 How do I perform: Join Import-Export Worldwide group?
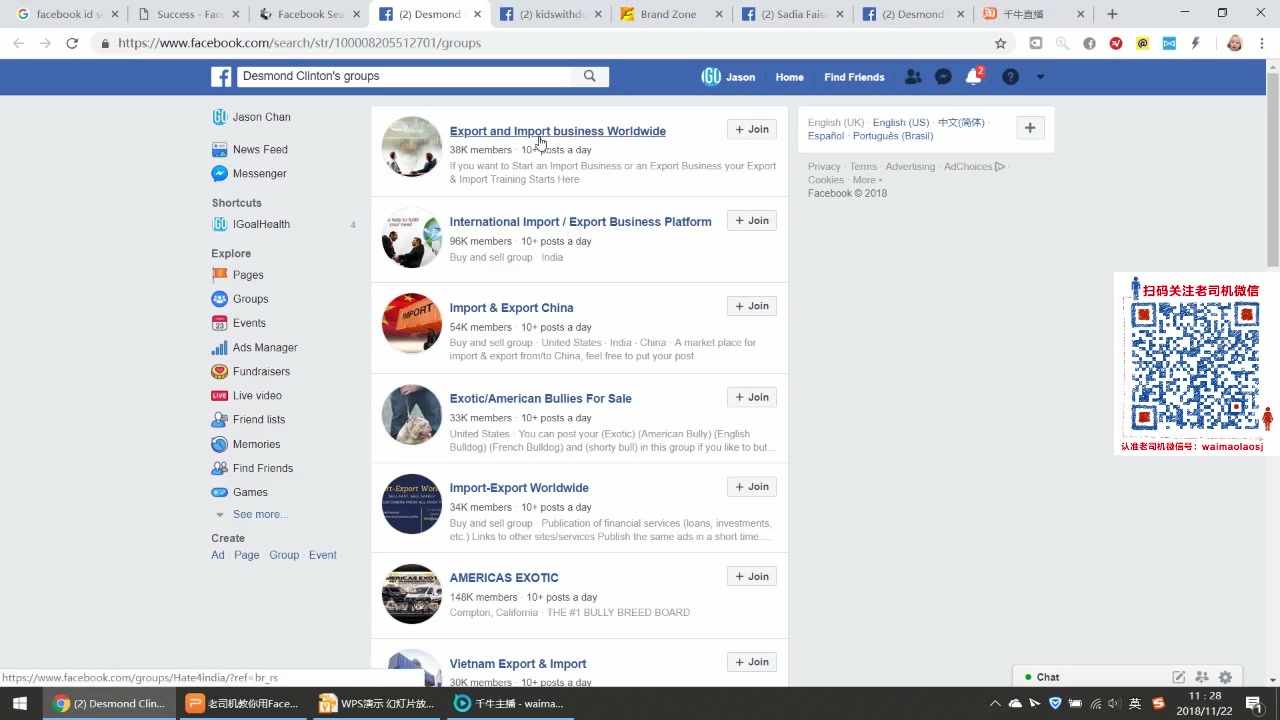[x=752, y=486]
